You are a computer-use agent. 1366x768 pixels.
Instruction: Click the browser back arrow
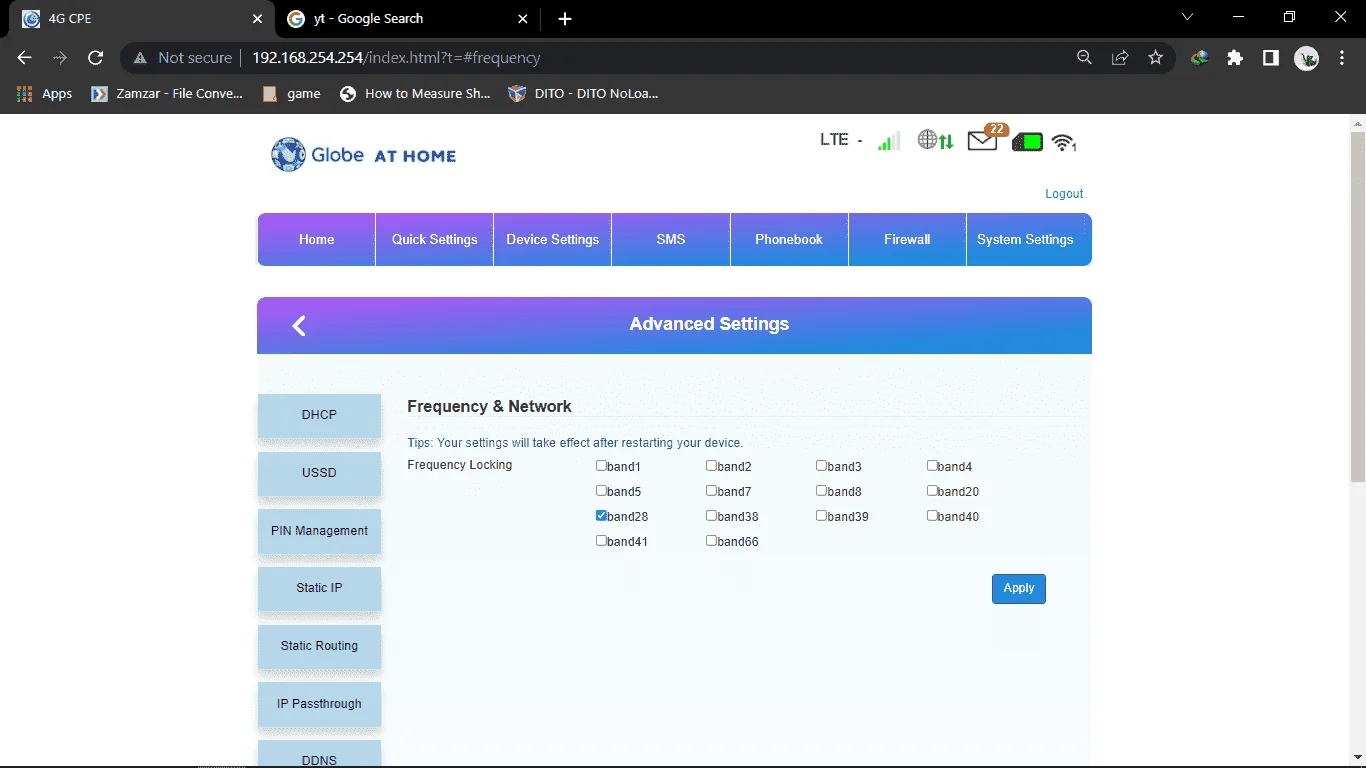click(25, 58)
